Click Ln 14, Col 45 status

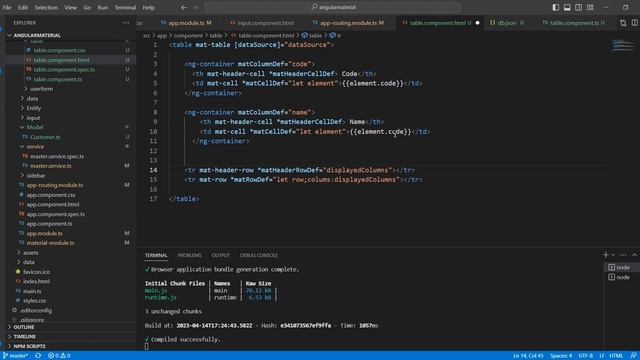point(528,356)
